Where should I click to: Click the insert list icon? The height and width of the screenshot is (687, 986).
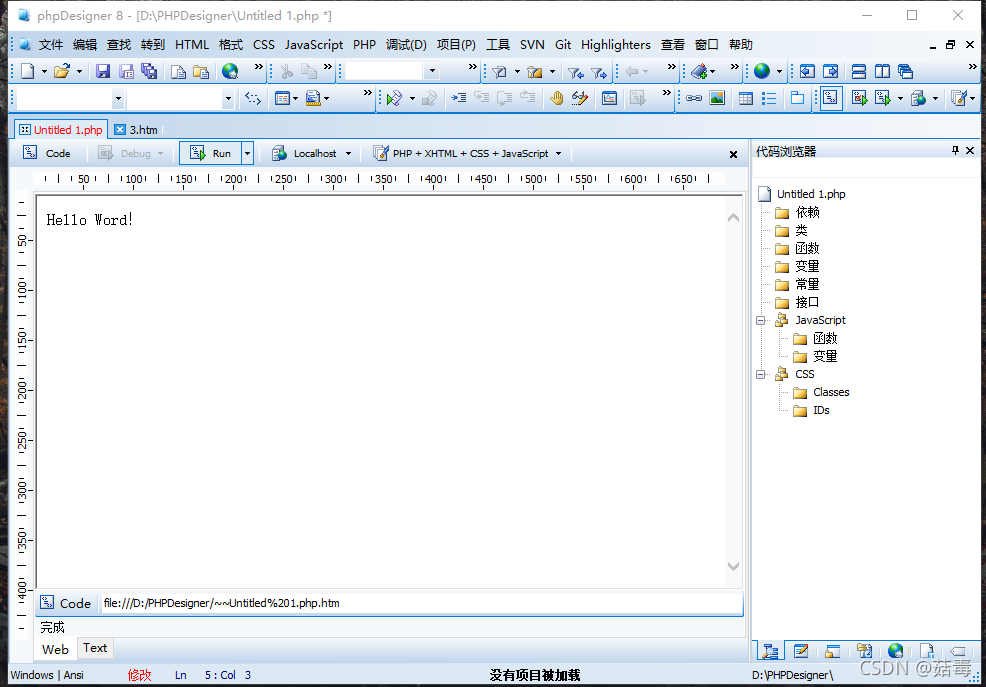(768, 98)
